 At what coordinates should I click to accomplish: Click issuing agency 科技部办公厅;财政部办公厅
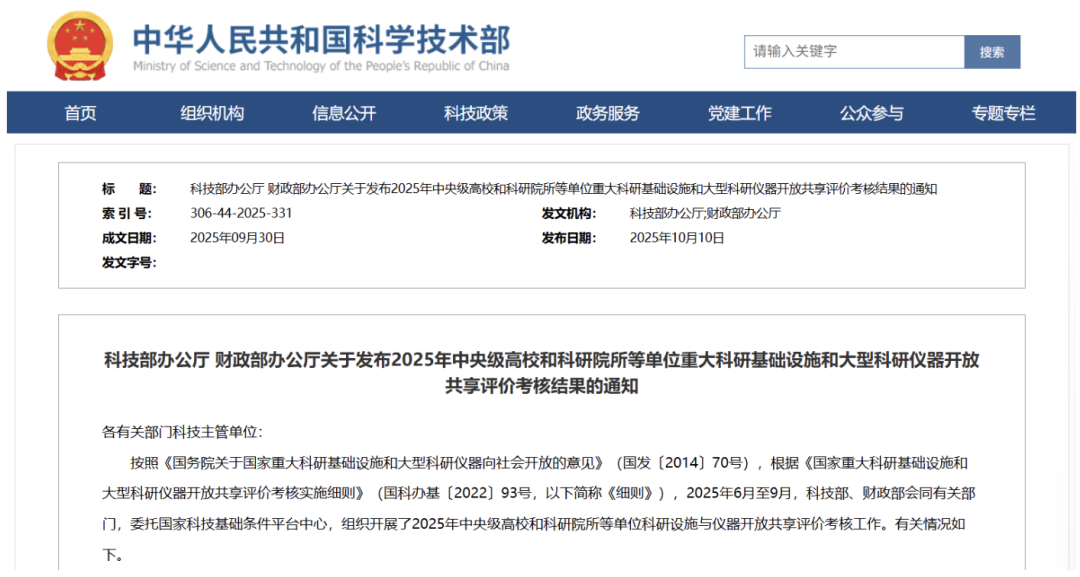point(704,213)
